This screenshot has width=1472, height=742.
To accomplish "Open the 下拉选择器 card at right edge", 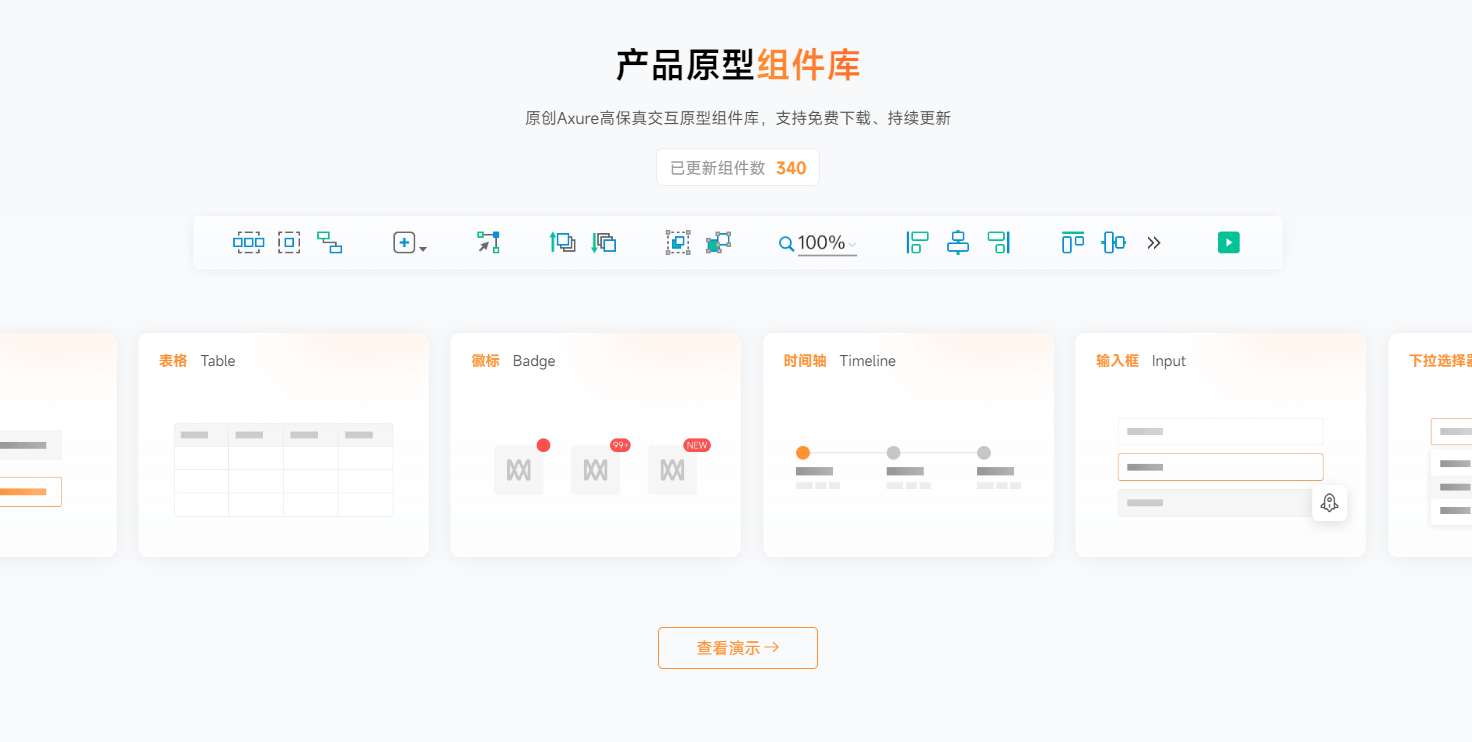I will tap(1430, 445).
